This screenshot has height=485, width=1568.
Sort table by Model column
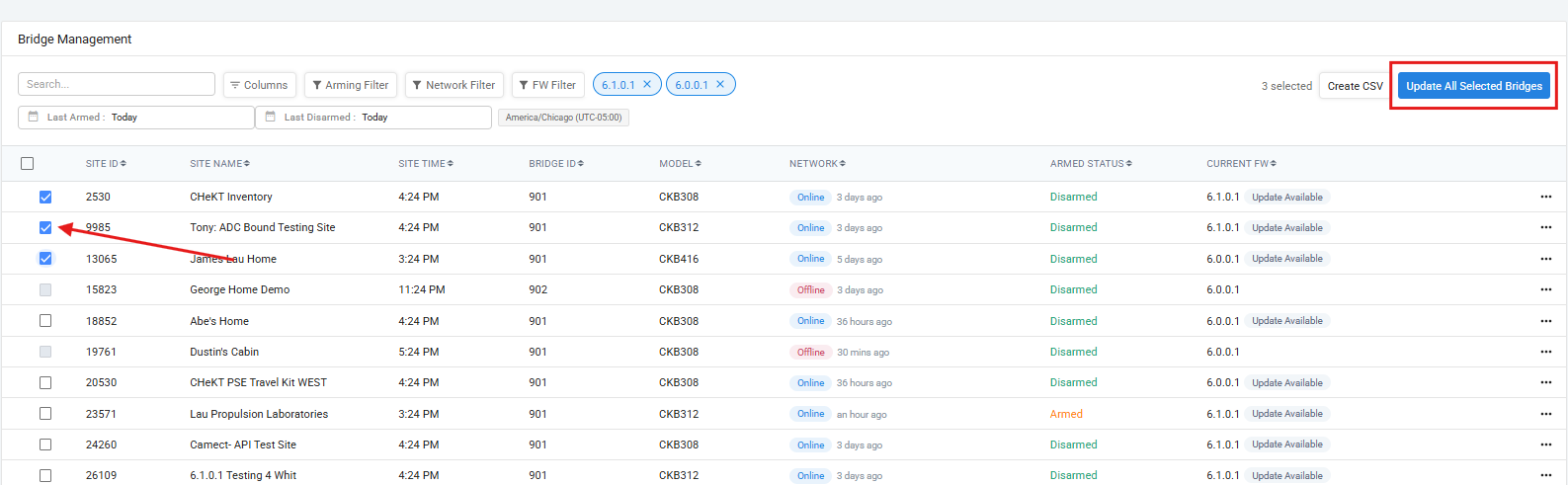(680, 164)
